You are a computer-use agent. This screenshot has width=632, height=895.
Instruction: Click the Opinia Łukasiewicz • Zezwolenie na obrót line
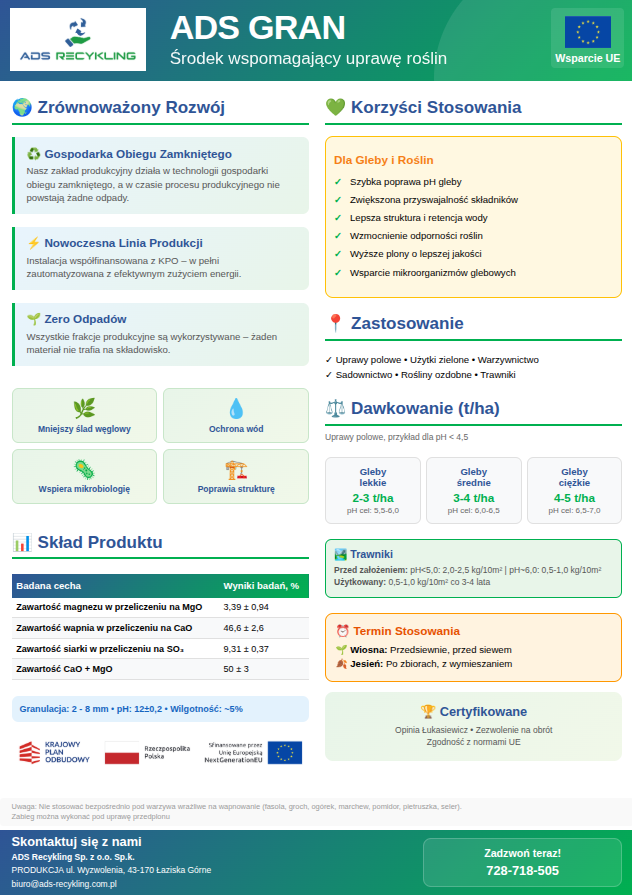pos(473,730)
